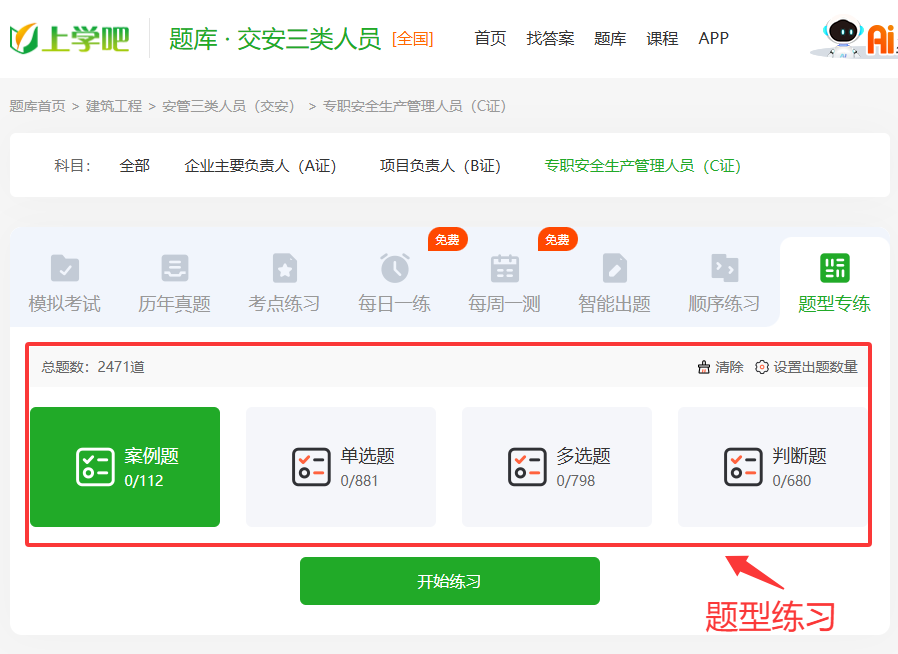Click the 专职安全生产管理人员（C证）breadcrumb
Viewport: 898px width, 654px height.
click(416, 106)
